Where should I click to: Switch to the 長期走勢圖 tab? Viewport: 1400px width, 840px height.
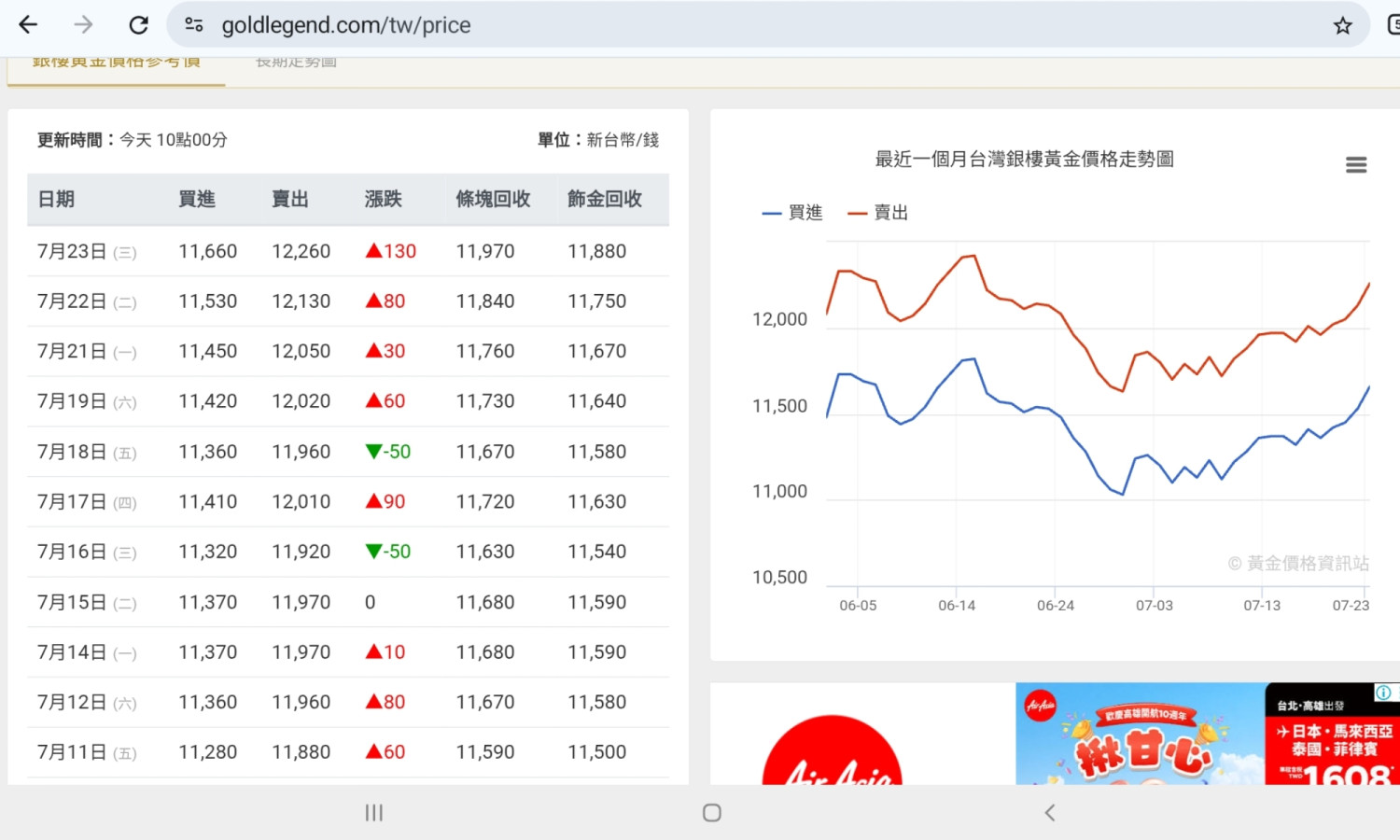pyautogui.click(x=296, y=64)
